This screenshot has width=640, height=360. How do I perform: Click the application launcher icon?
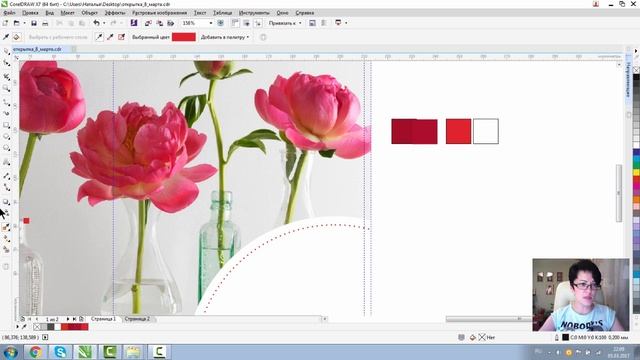click(338, 23)
